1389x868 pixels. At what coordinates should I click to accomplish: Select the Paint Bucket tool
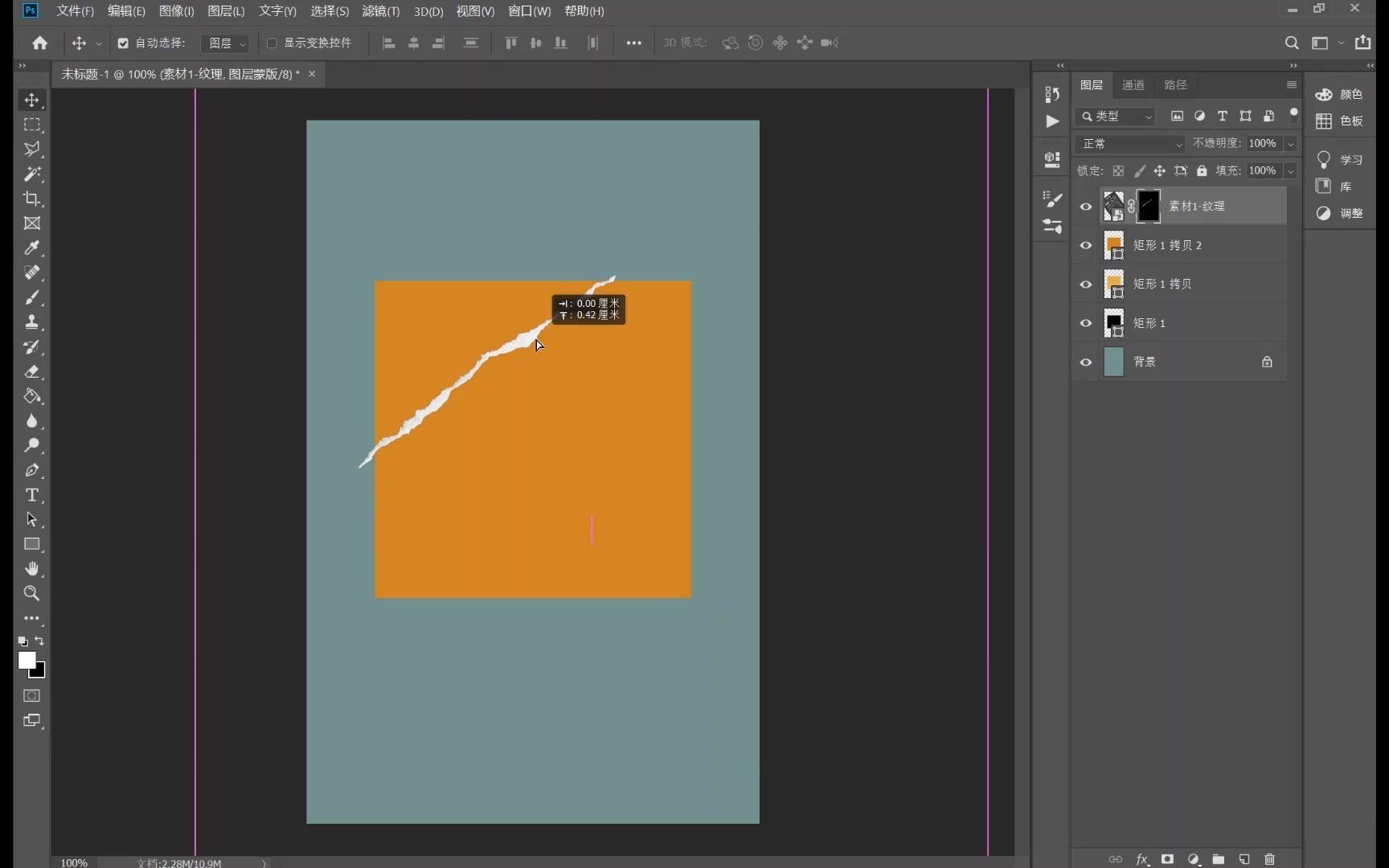pos(32,396)
